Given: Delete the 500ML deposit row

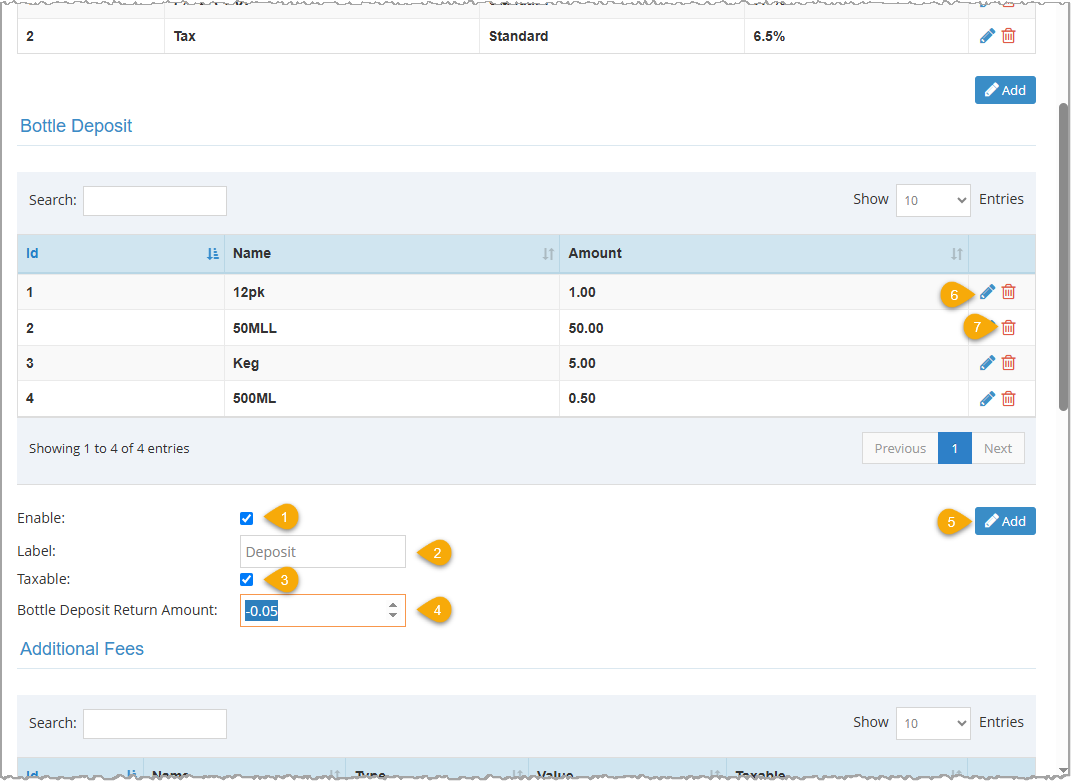Looking at the screenshot, I should pos(1008,398).
